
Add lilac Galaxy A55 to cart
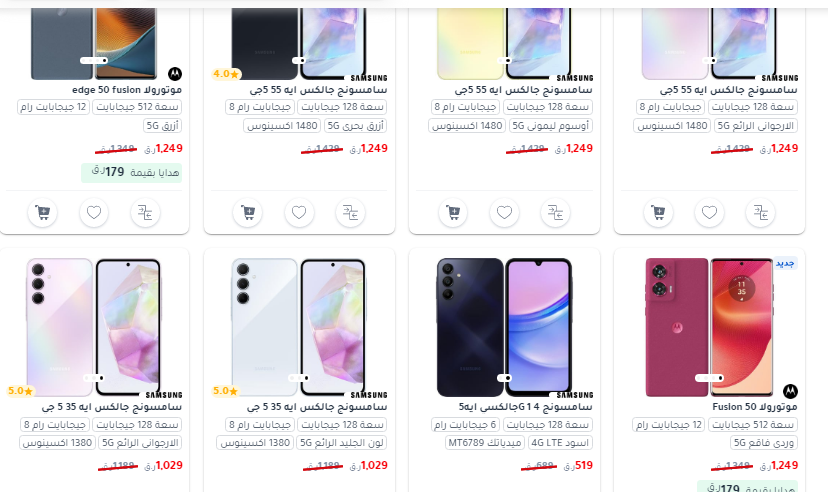pyautogui.click(x=658, y=213)
